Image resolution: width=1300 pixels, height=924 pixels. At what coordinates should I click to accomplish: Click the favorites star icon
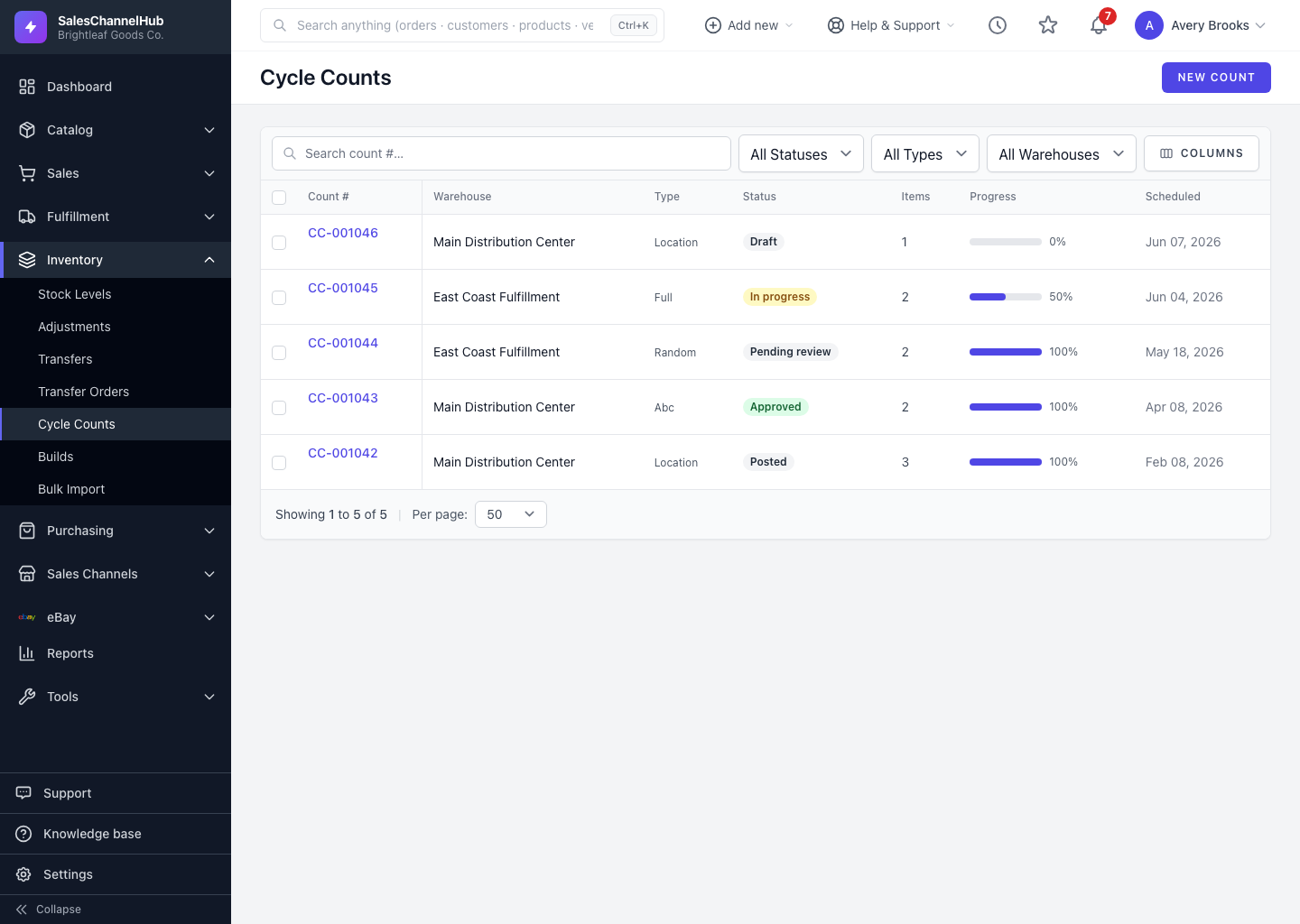[x=1047, y=25]
